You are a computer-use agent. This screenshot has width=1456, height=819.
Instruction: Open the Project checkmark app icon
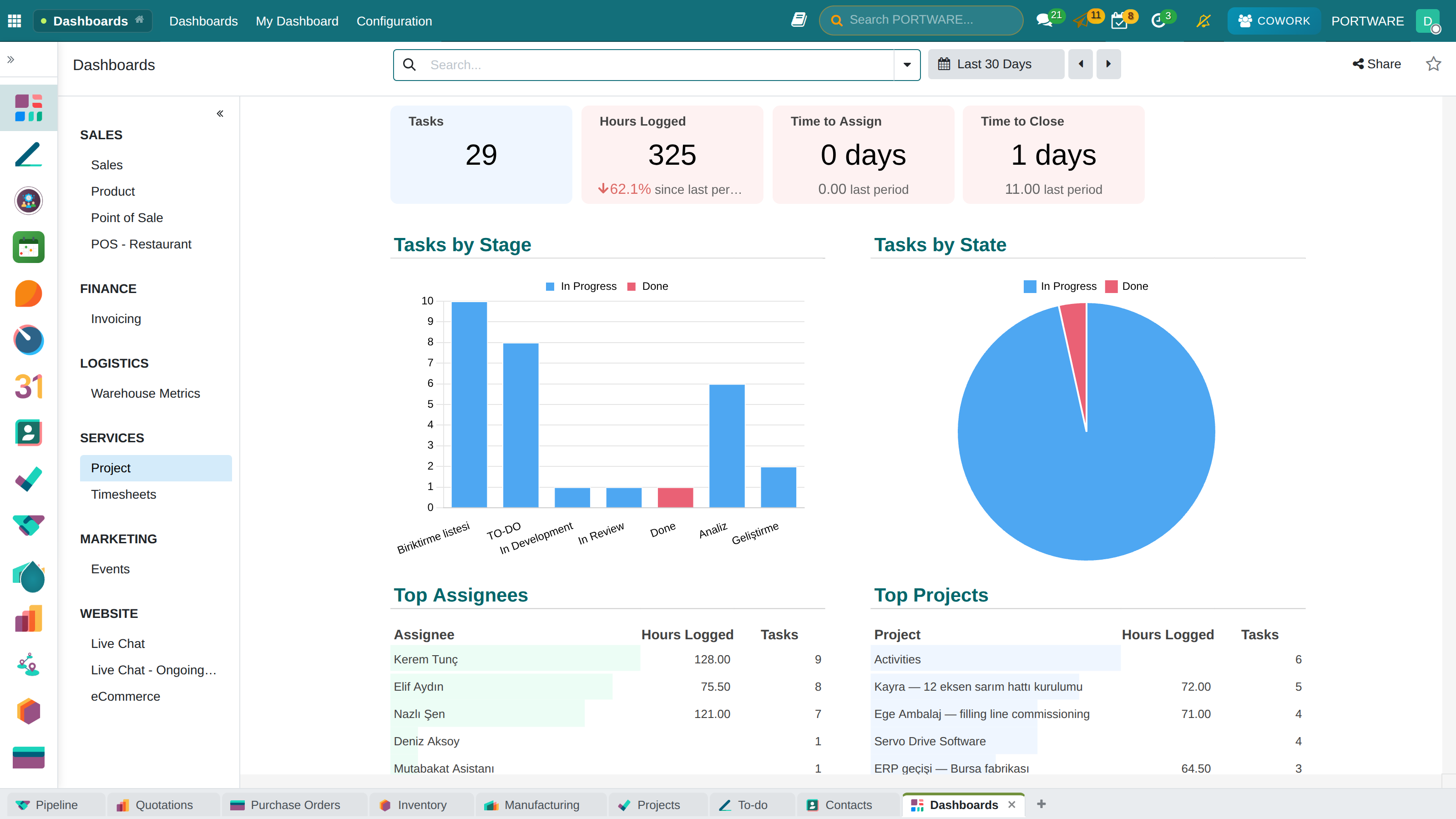pos(28,479)
